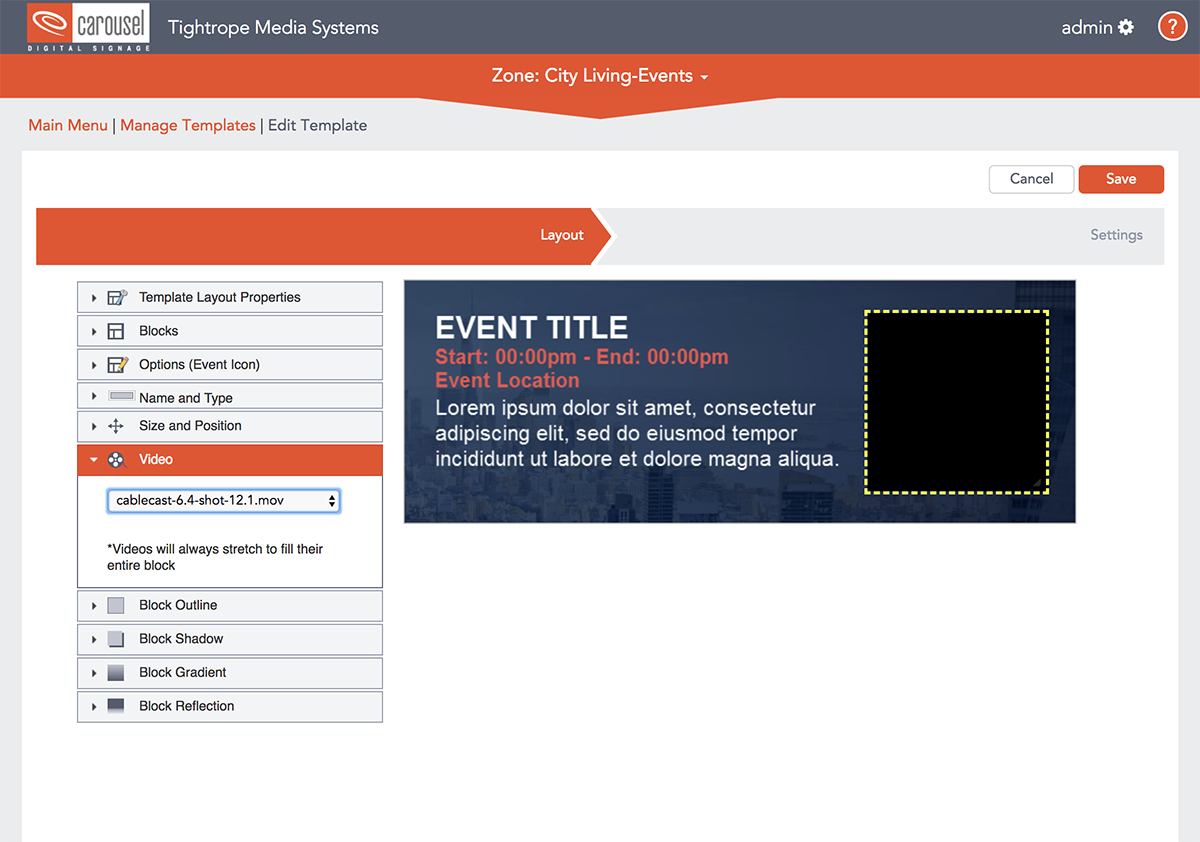
Task: Click the Template Layout Properties icon
Action: (117, 297)
